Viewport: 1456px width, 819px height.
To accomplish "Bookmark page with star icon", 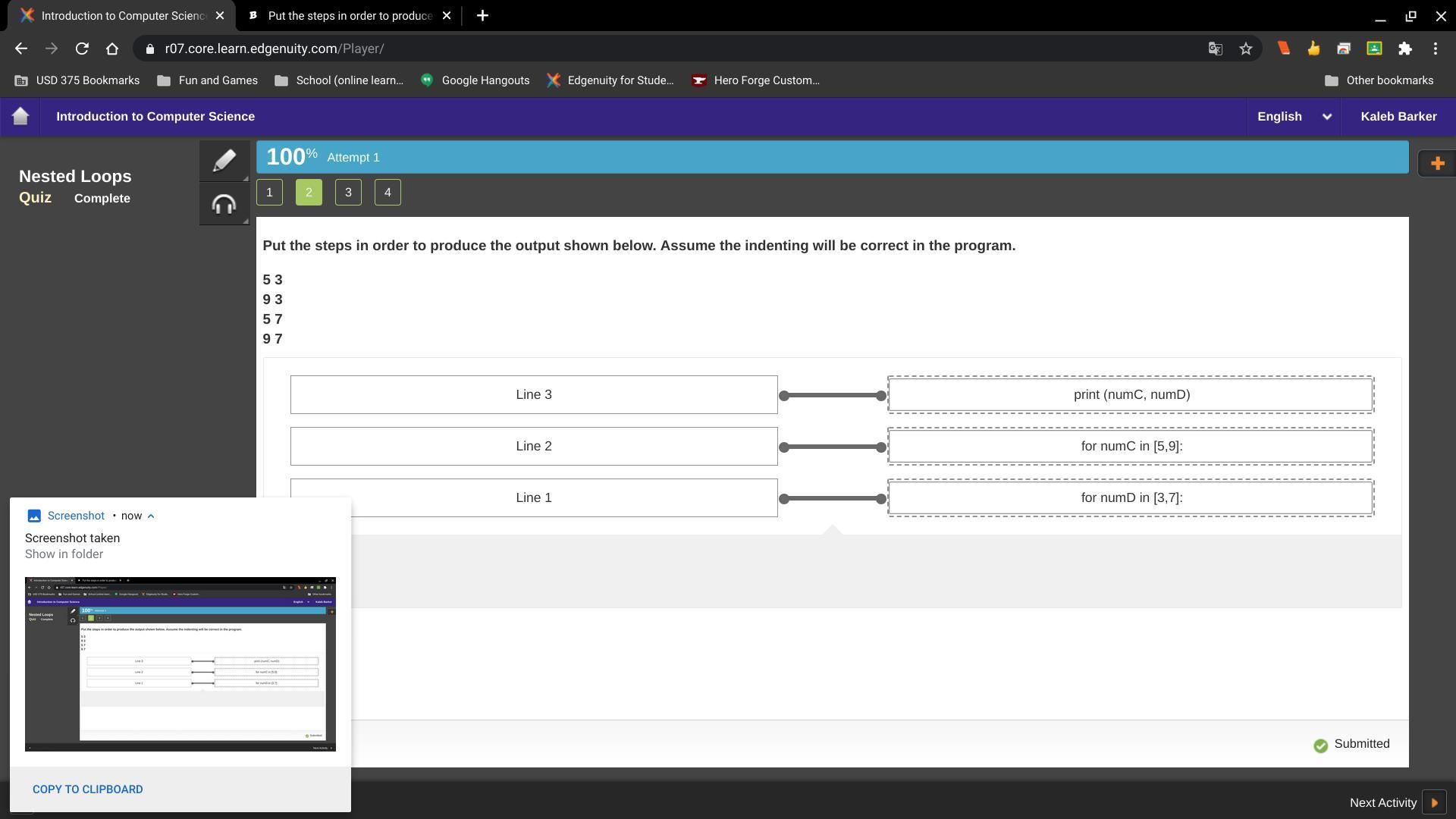I will click(x=1246, y=49).
